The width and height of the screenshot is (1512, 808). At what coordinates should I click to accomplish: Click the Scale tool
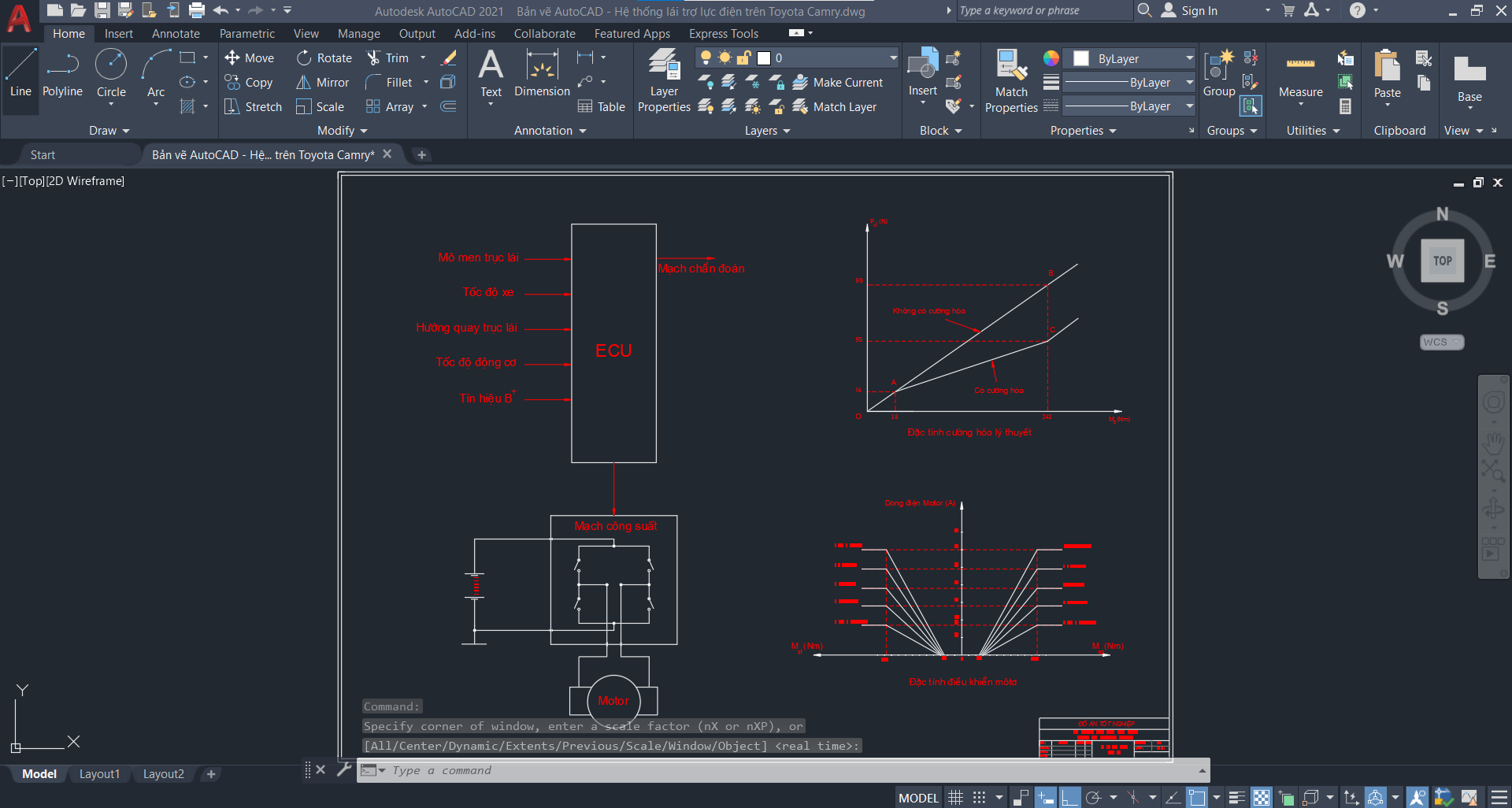[x=320, y=106]
